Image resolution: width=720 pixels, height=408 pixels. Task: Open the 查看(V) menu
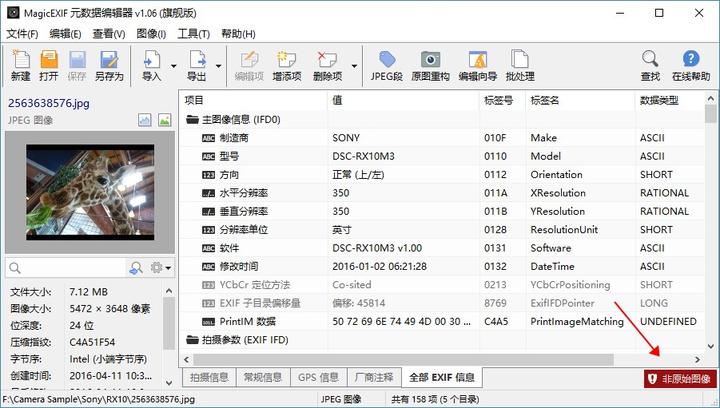click(x=109, y=34)
